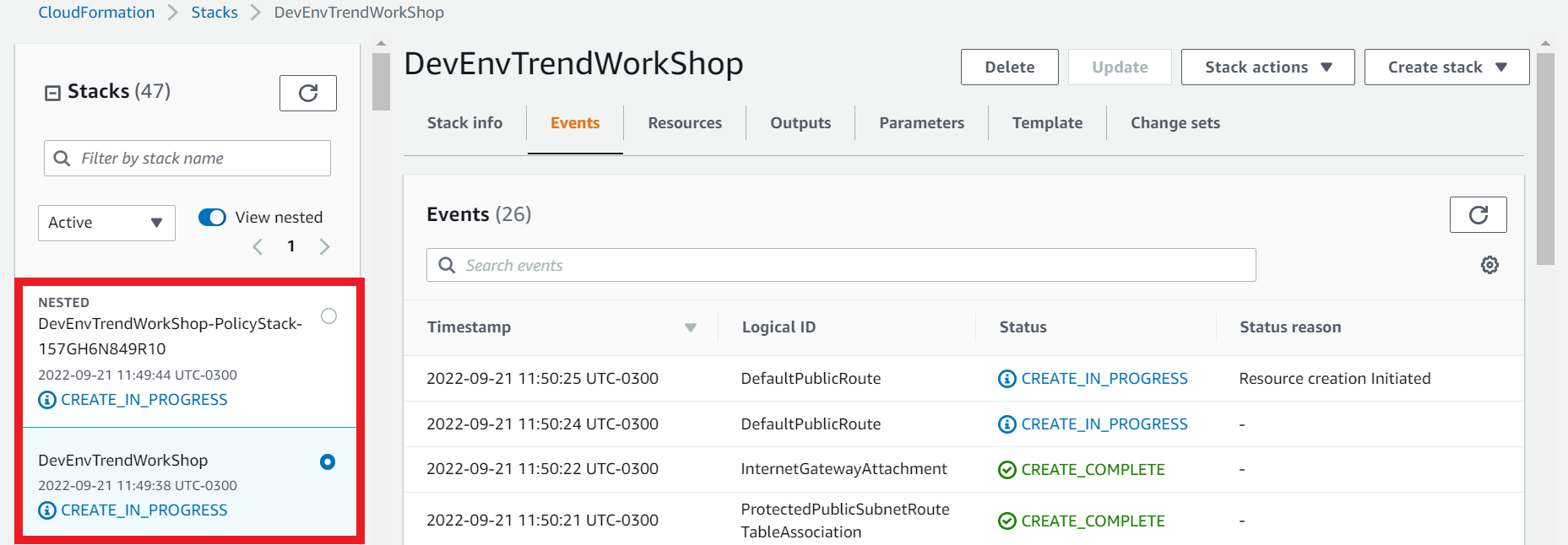Collapse the Stacks panel via minus icon
Screen dimensions: 1568x545
(52, 93)
